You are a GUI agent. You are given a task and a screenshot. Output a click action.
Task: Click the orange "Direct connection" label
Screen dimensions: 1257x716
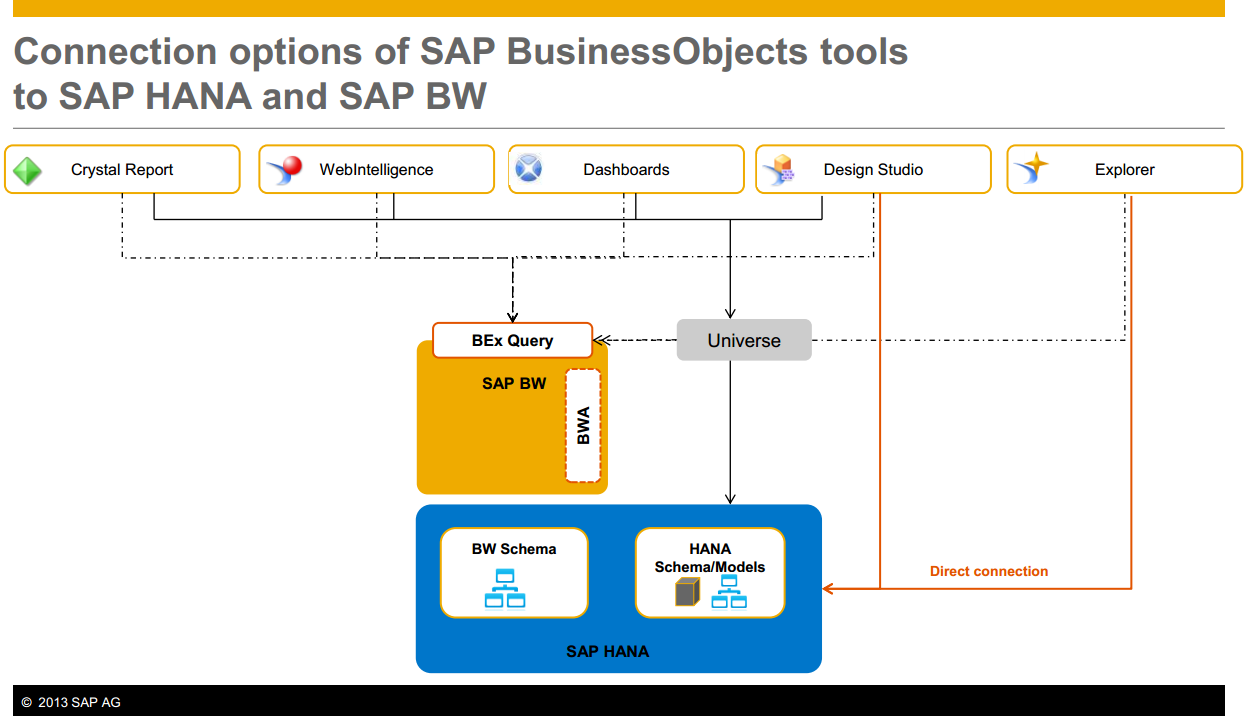click(988, 571)
